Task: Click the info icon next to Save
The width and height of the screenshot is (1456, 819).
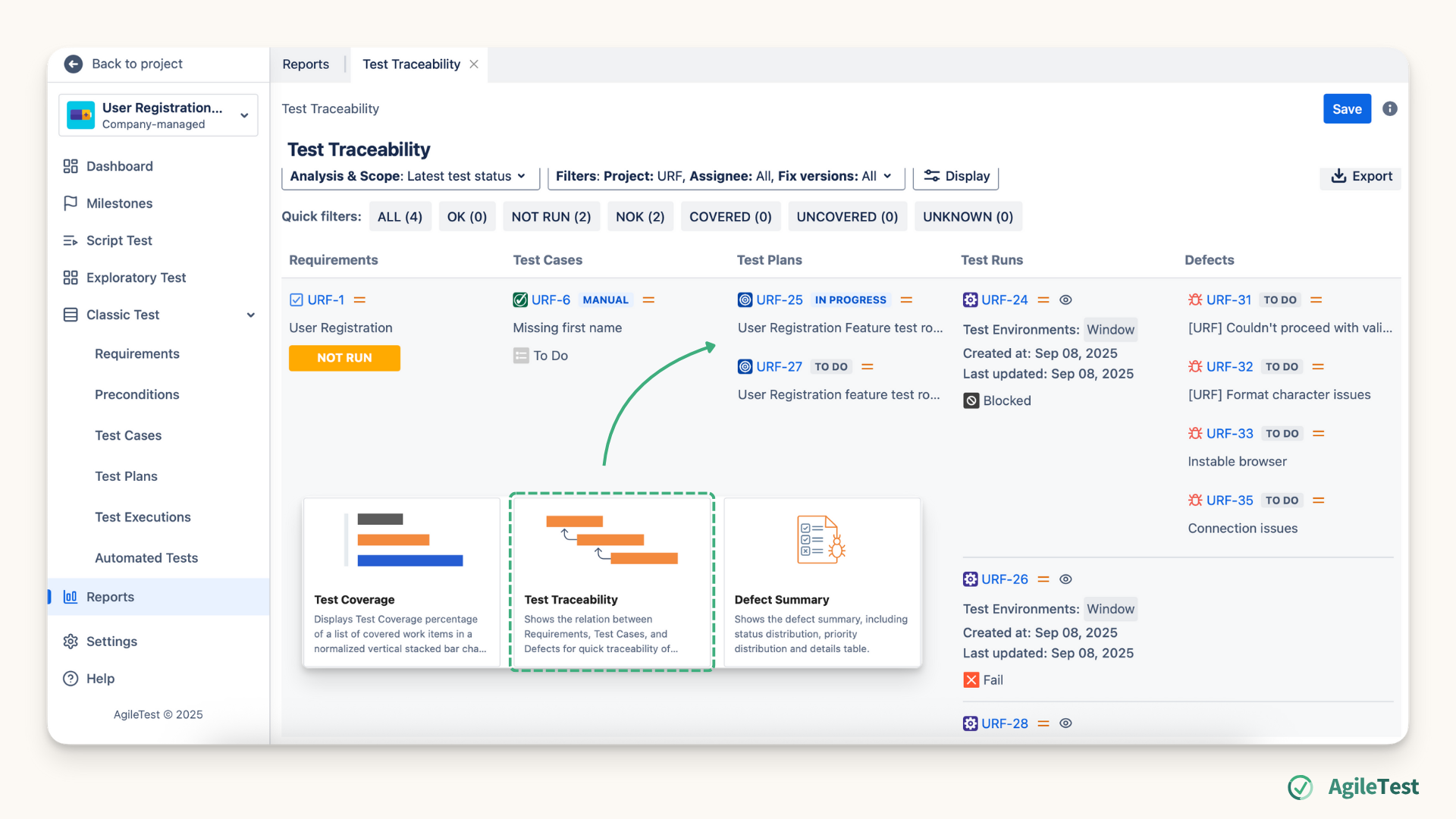Action: [1389, 108]
